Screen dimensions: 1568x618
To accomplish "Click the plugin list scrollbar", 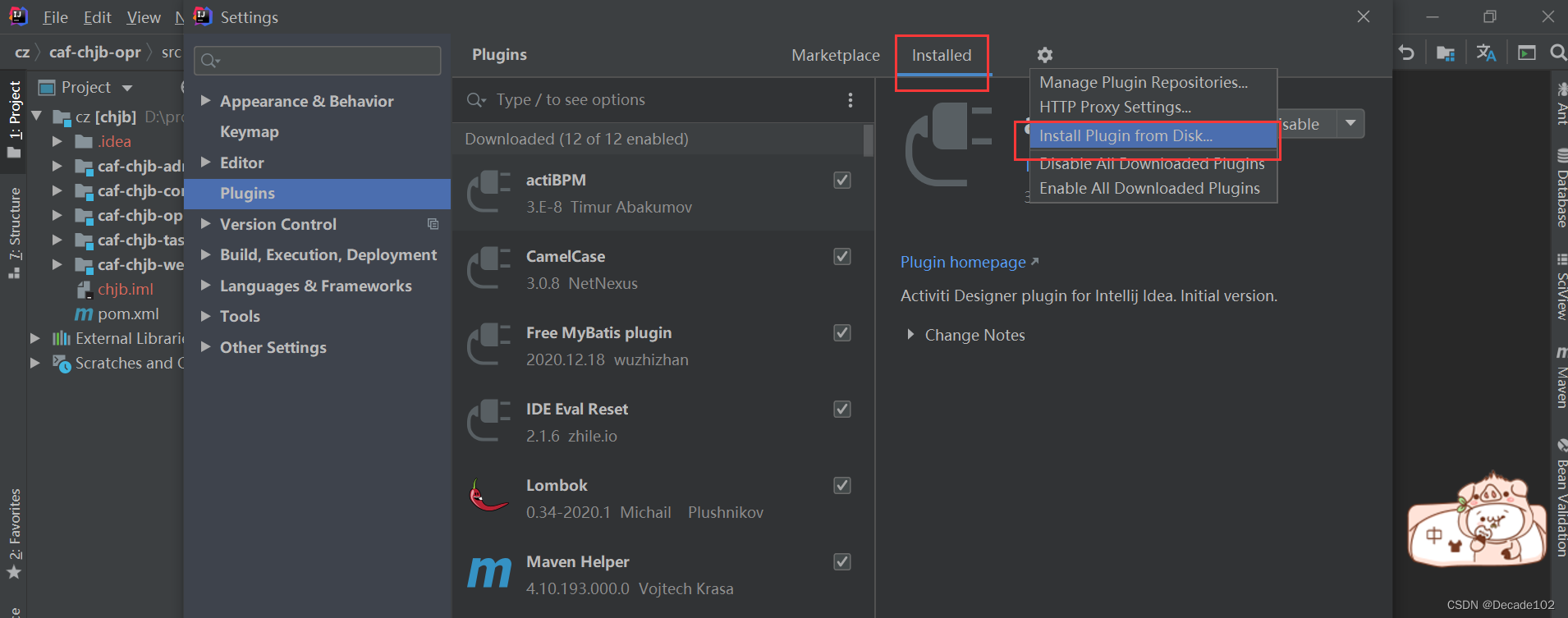I will click(868, 140).
